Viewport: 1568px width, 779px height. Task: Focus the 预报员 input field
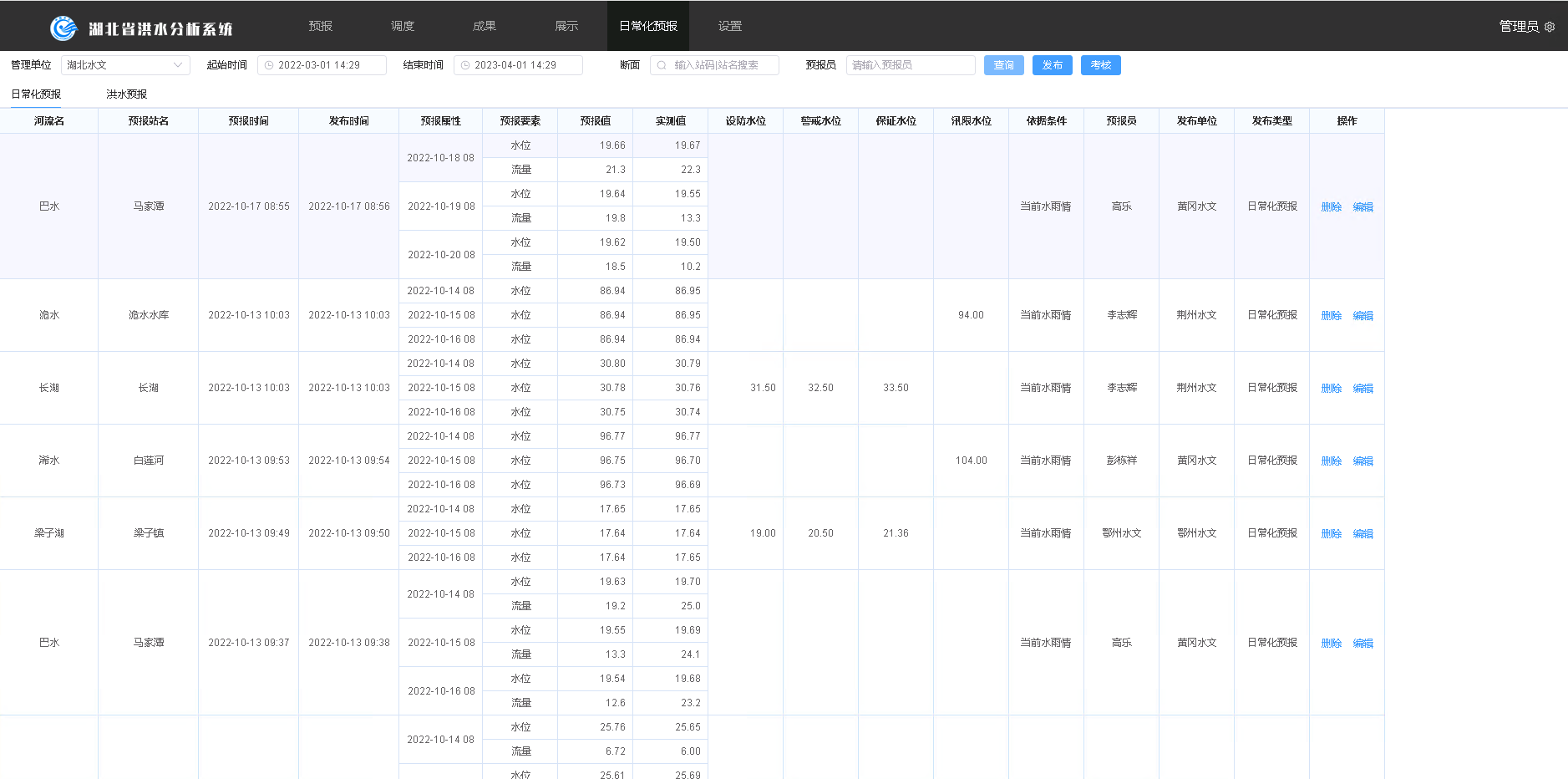coord(911,65)
